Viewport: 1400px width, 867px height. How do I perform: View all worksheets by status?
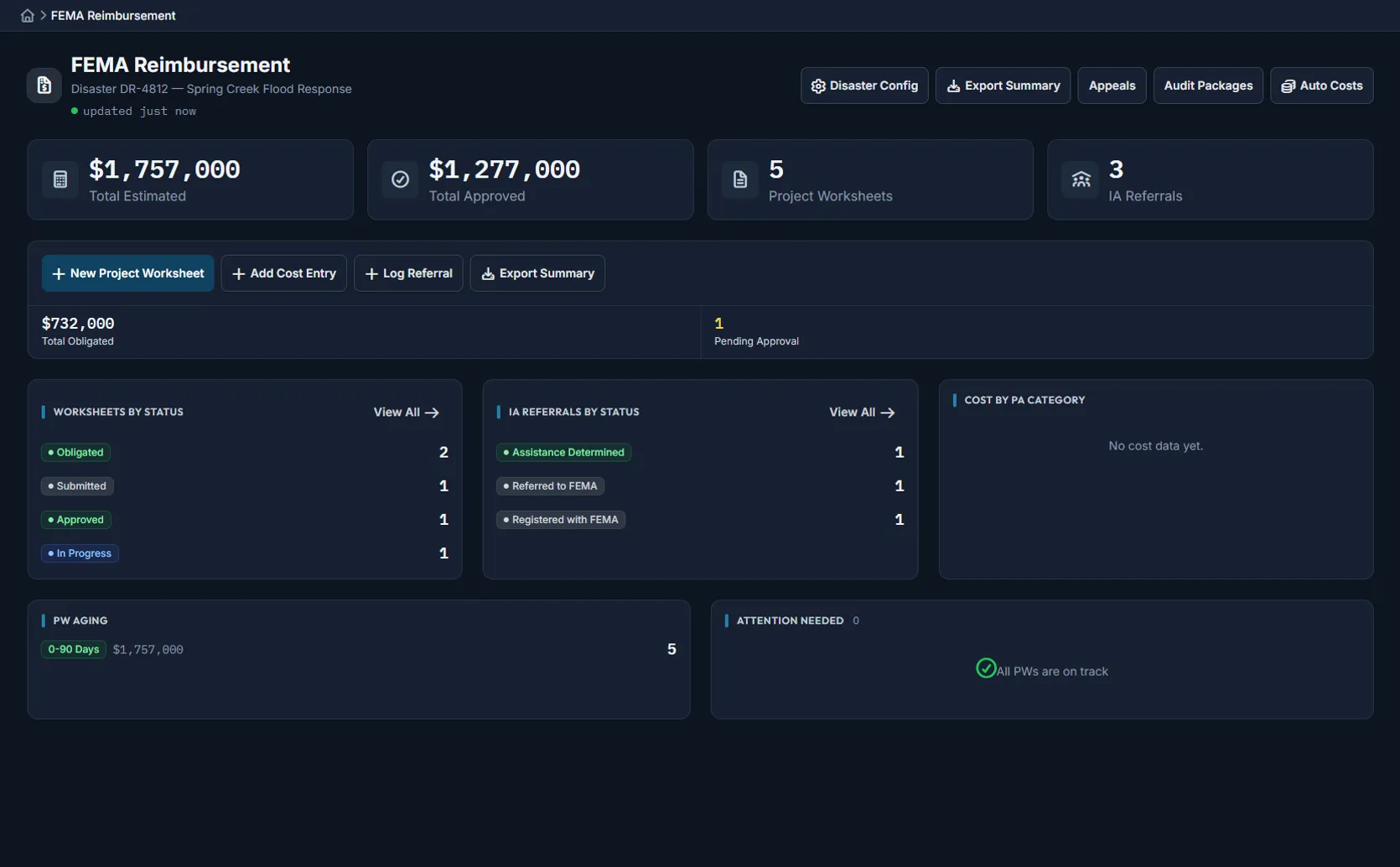[407, 413]
